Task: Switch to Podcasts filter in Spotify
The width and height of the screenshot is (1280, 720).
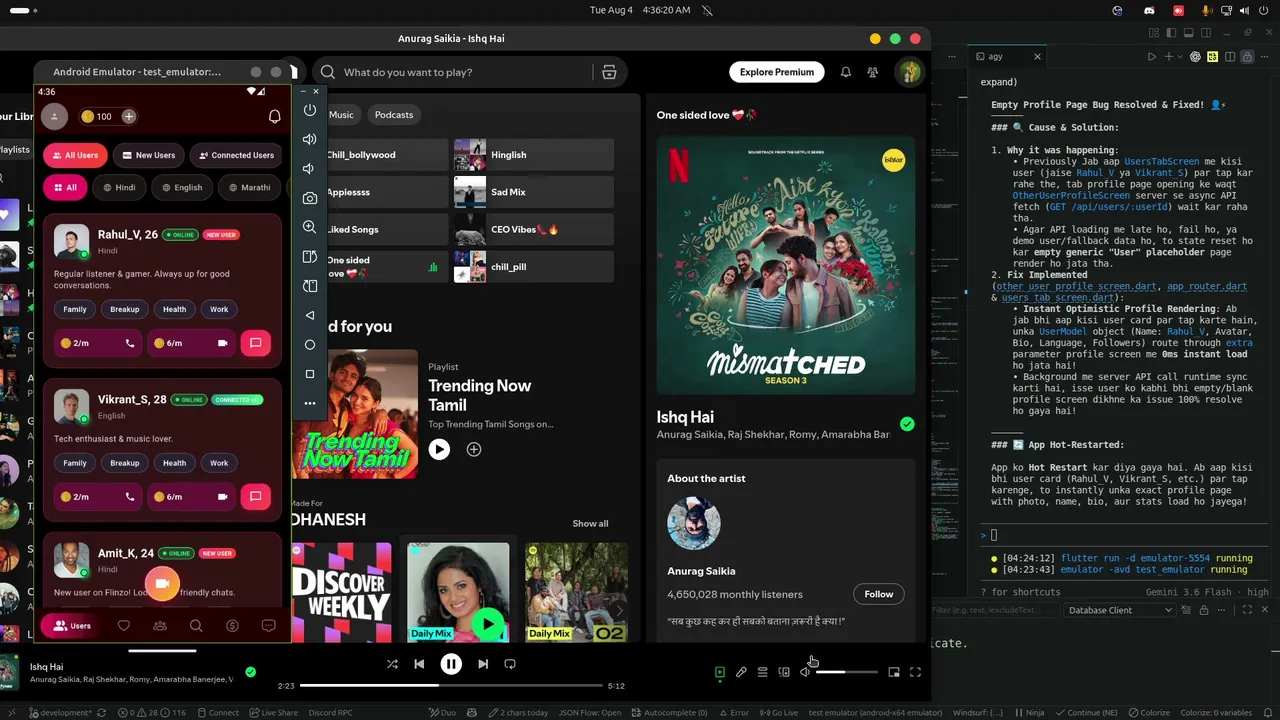Action: [x=394, y=114]
